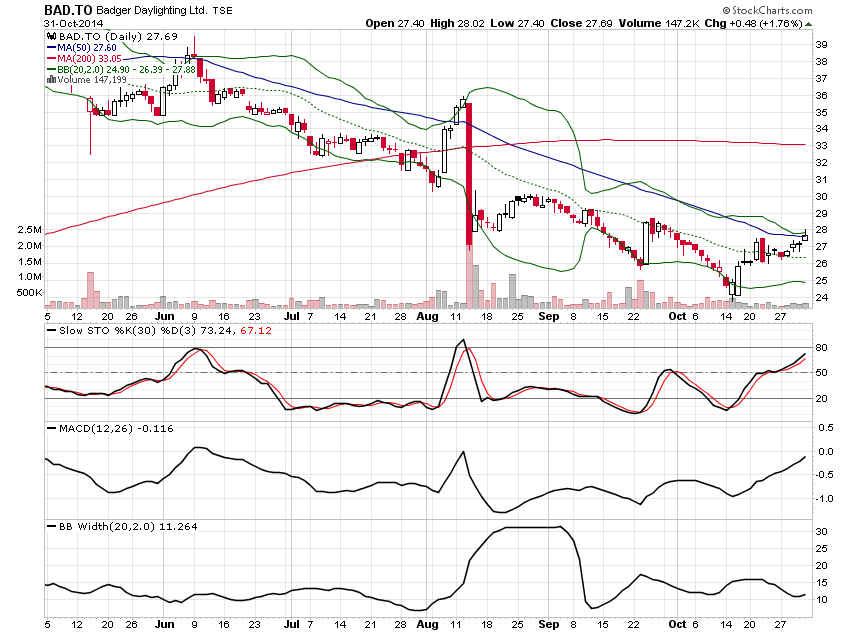Click the 80 level on stochastic axis

click(x=822, y=348)
